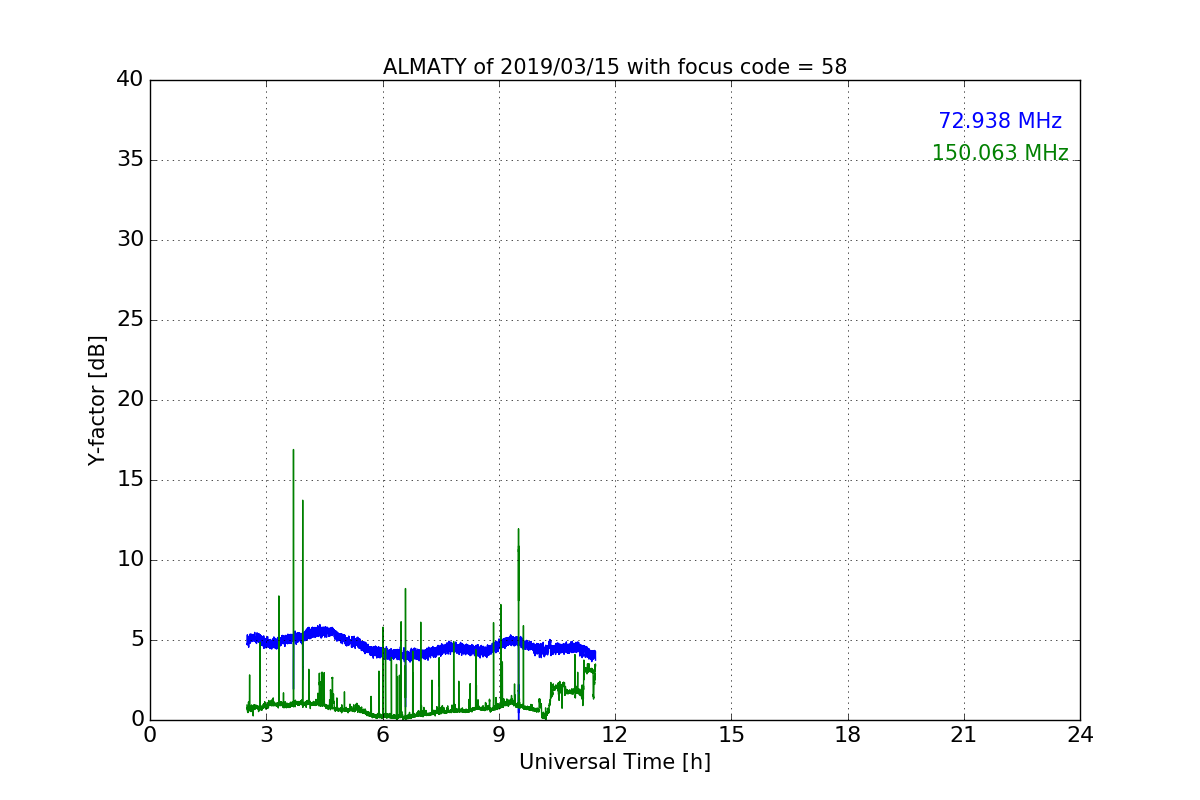This screenshot has height=800, width=1200.
Task: Click the Universal Time [h] axis label
Action: coord(615,762)
